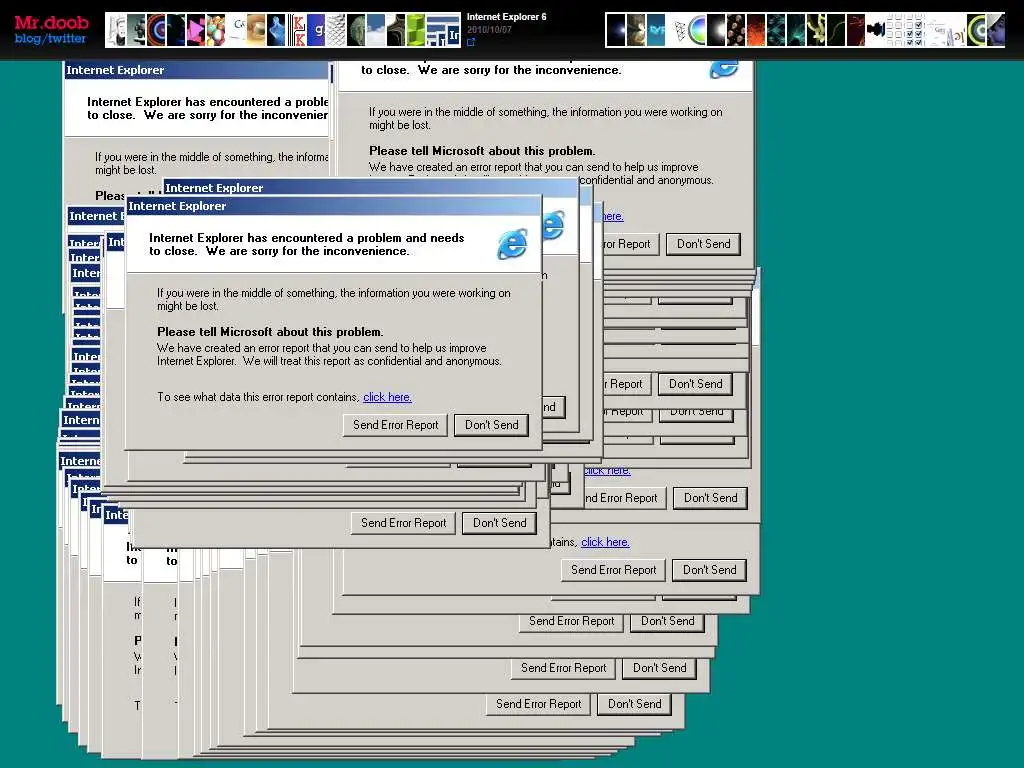Image resolution: width=1024 pixels, height=768 pixels.
Task: Select the sketched face thumbnail
Action: pos(117,30)
